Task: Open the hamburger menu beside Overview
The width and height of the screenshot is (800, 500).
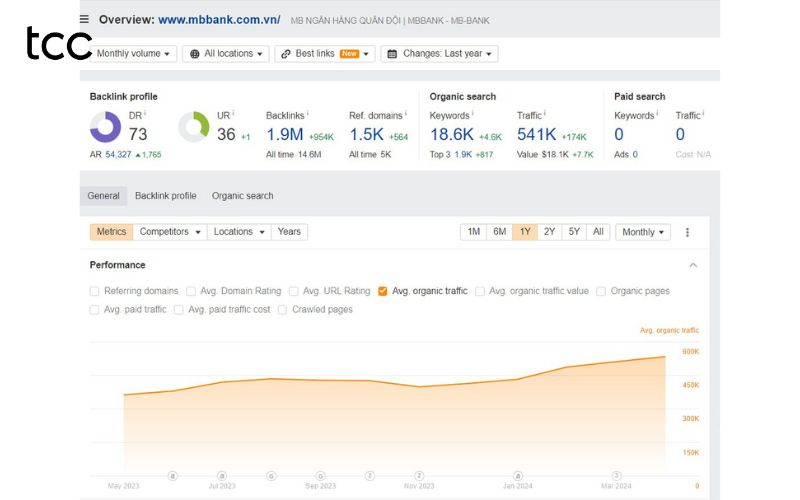Action: tap(84, 19)
